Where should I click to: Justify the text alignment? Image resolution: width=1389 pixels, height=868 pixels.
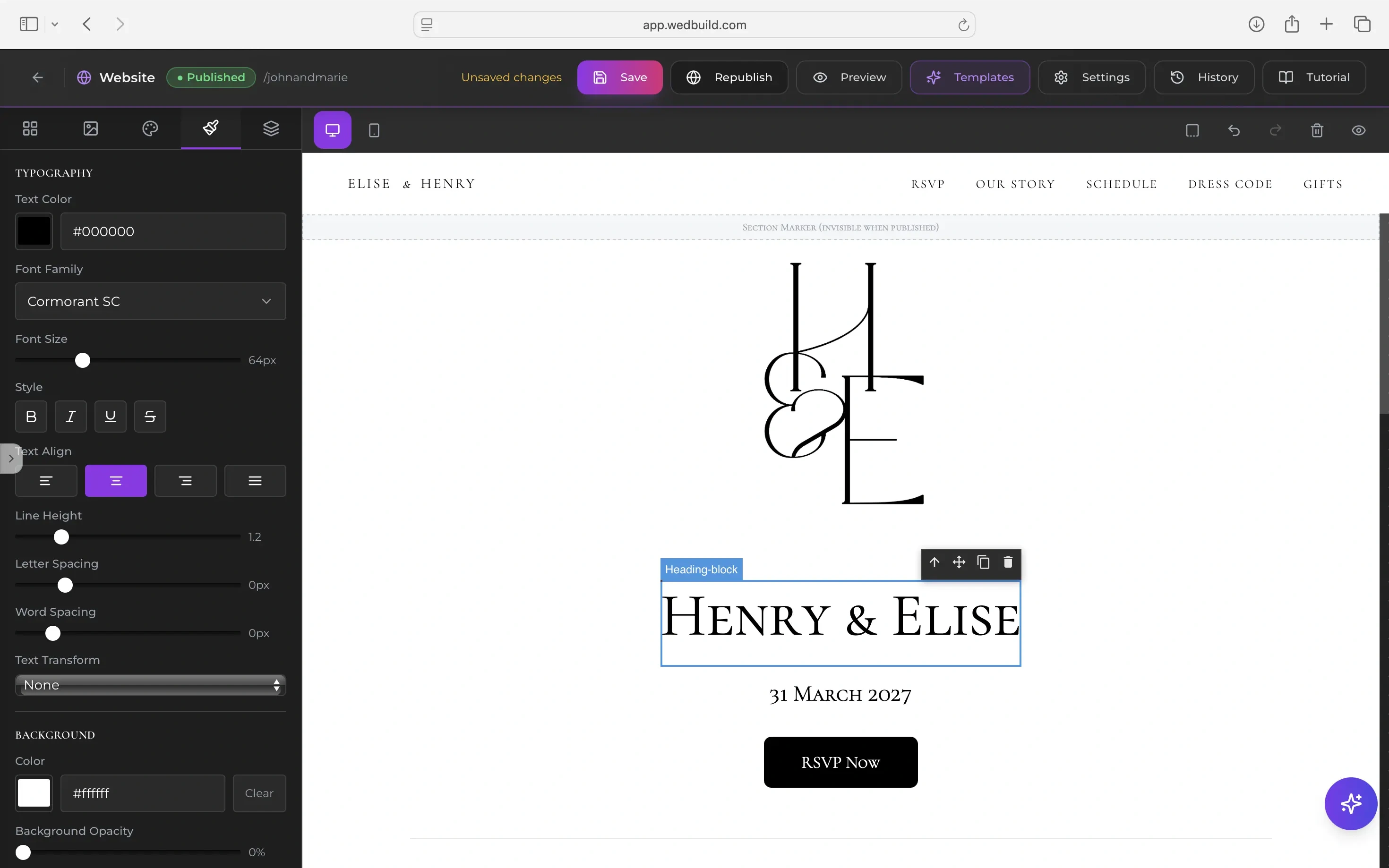(255, 480)
